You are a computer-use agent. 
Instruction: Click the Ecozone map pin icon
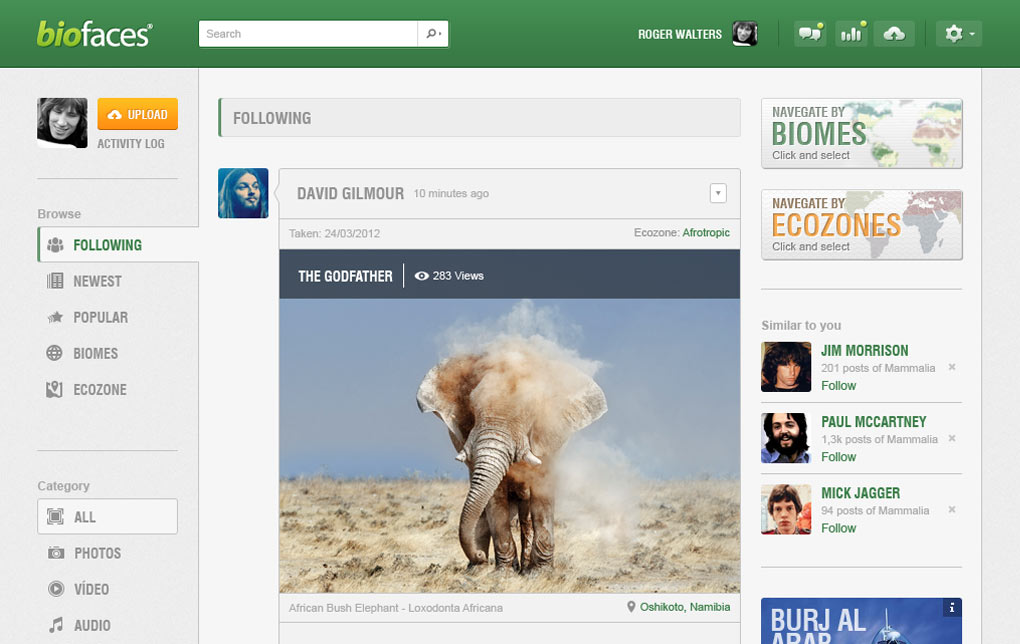(55, 390)
